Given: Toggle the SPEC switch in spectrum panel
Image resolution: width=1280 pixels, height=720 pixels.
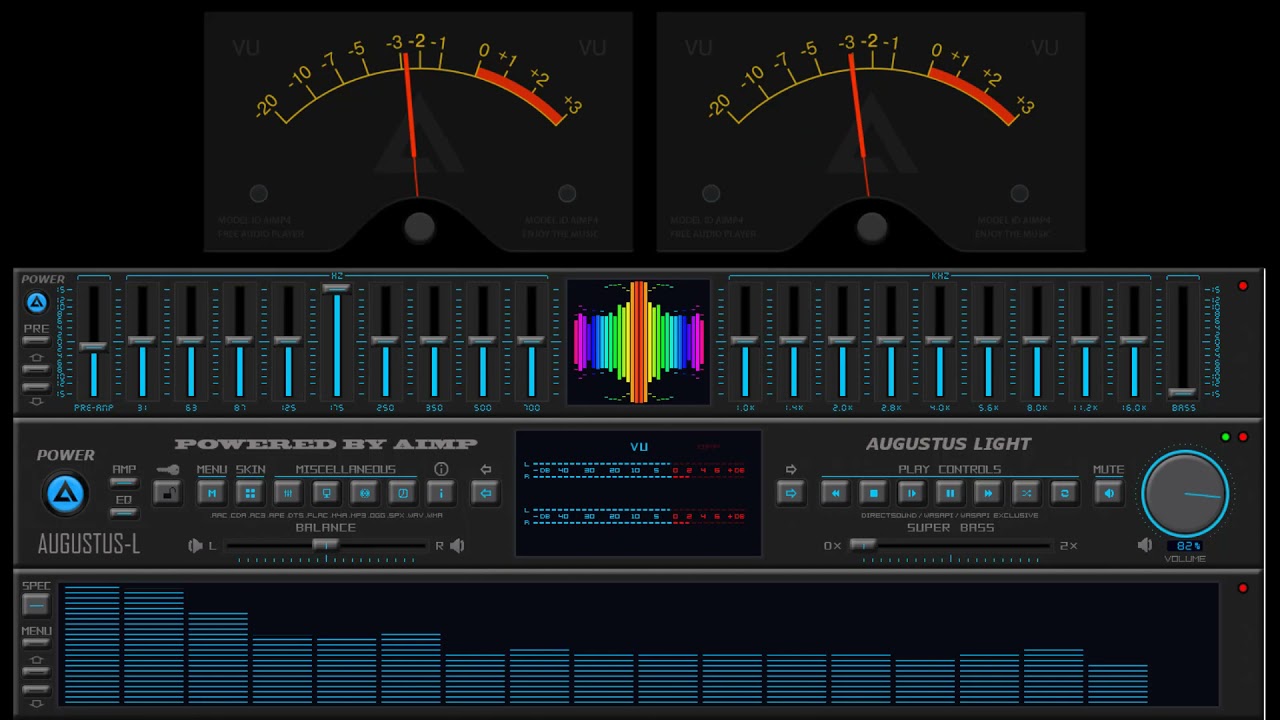Looking at the screenshot, I should (x=36, y=604).
